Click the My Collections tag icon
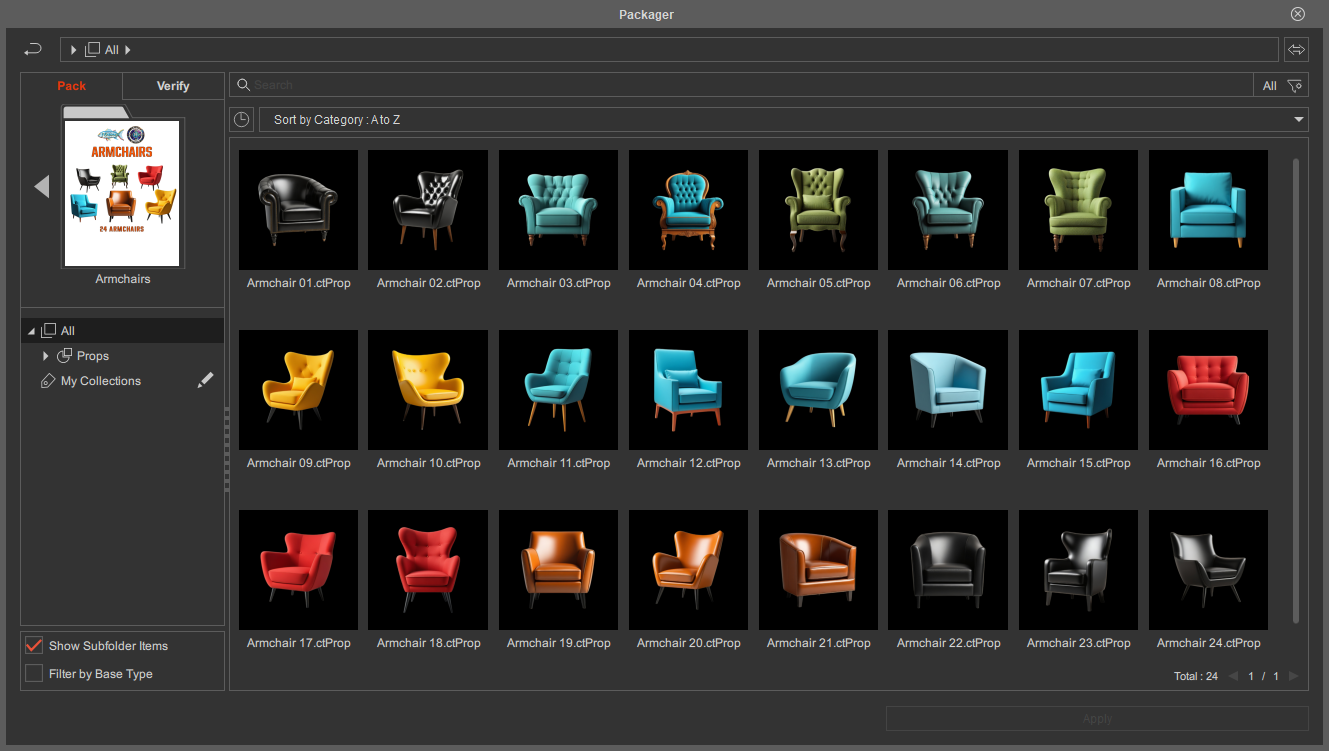This screenshot has width=1329, height=751. tap(47, 381)
